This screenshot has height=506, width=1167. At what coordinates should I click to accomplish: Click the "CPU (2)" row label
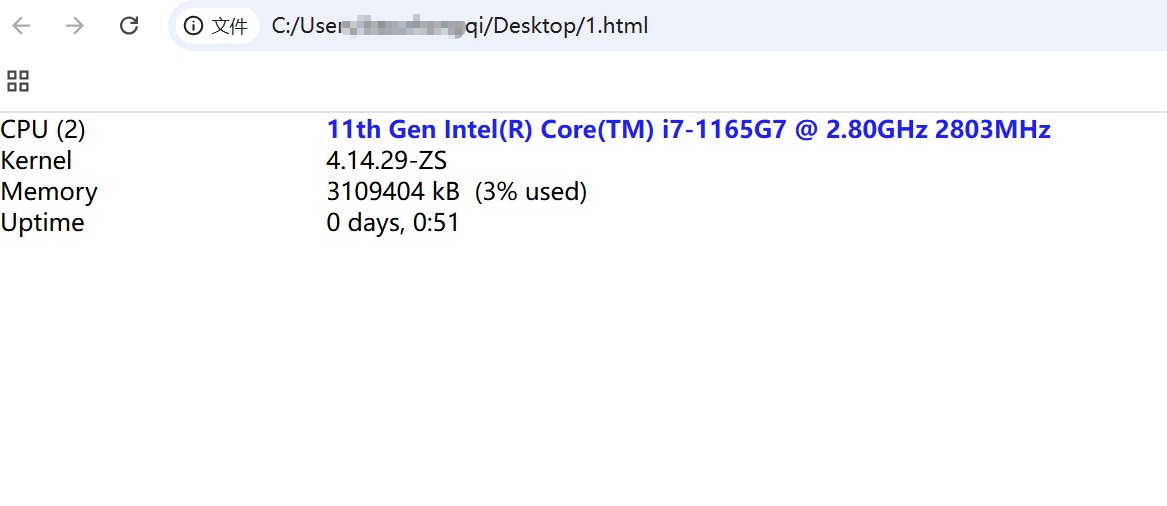pos(43,130)
